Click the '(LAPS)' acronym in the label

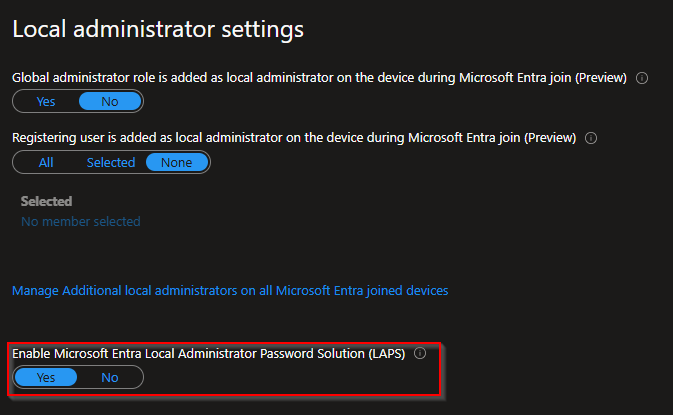point(385,353)
